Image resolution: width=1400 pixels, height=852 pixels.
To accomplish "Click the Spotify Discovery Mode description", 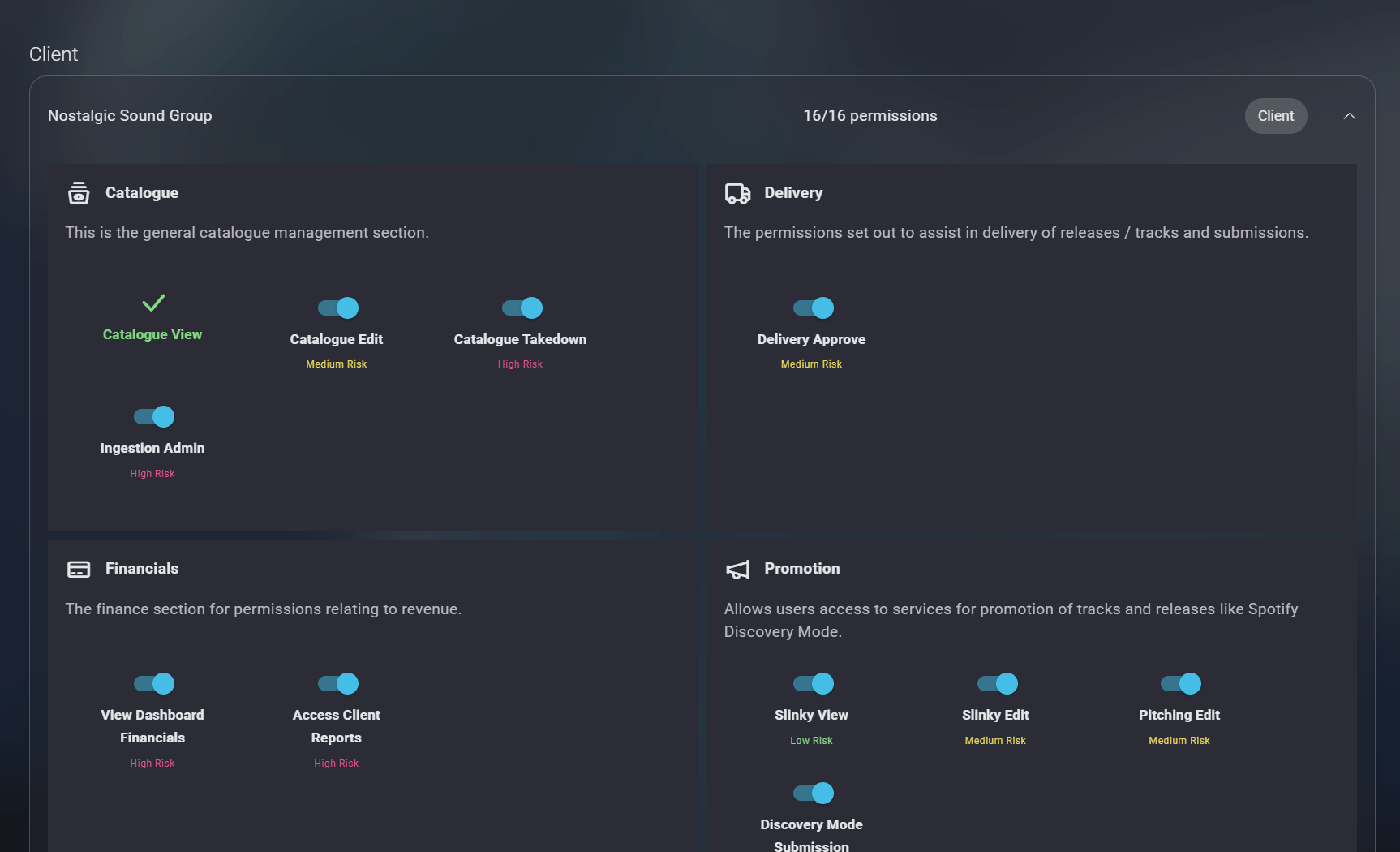I will pos(1011,620).
